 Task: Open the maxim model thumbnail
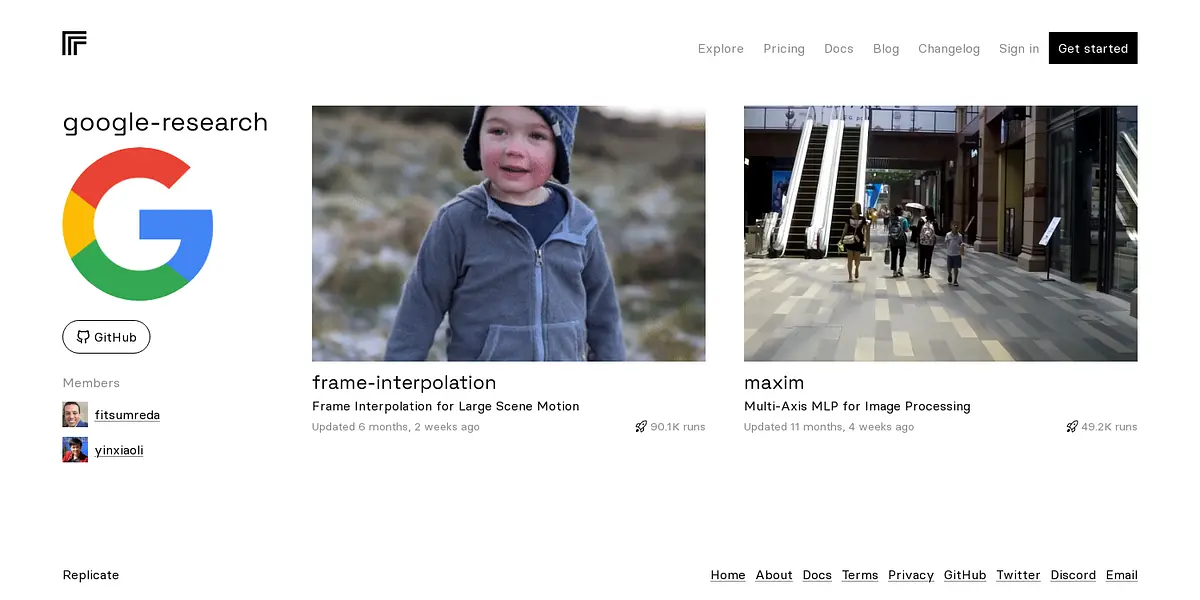tap(940, 233)
